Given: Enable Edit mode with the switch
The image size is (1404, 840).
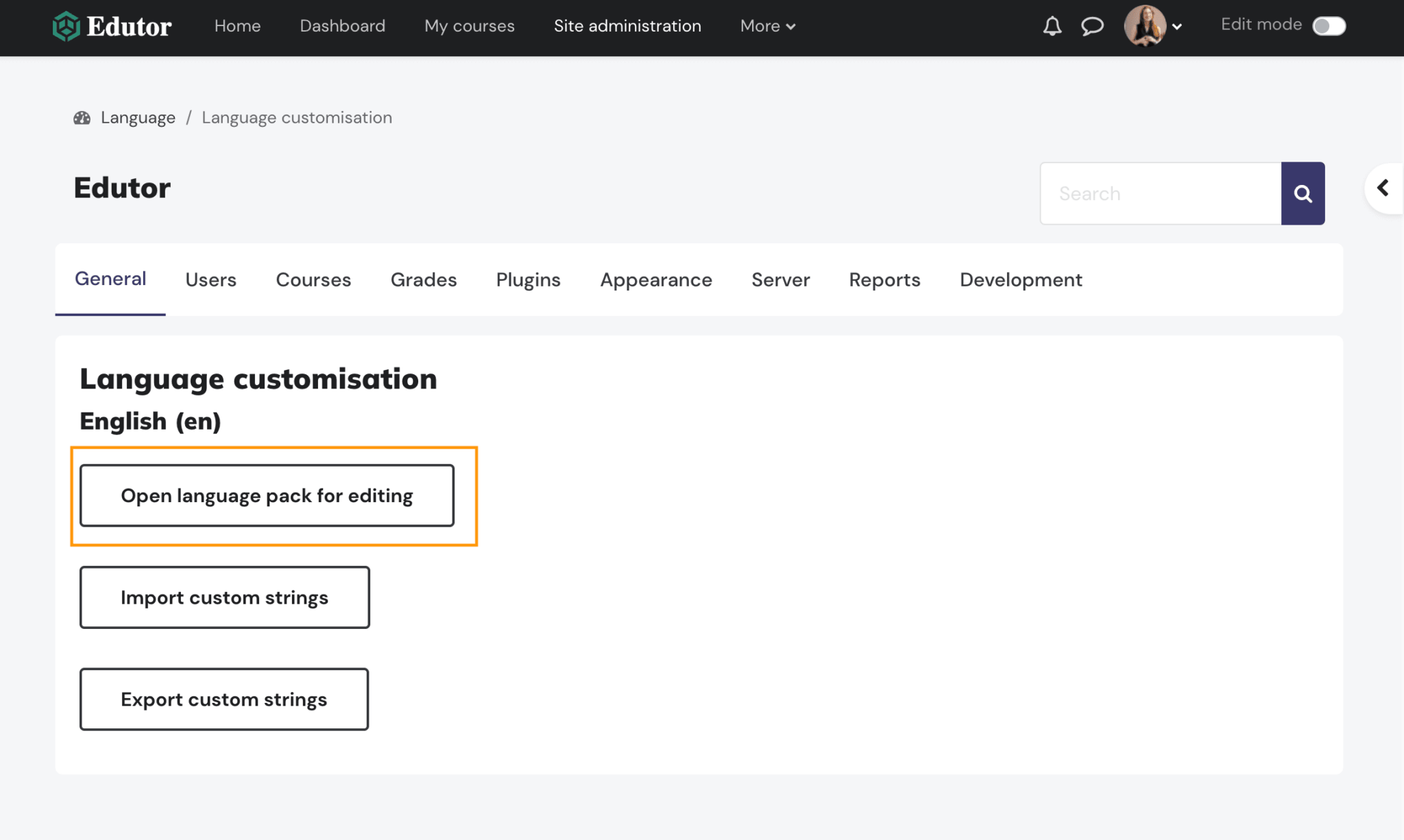Looking at the screenshot, I should click(1329, 25).
